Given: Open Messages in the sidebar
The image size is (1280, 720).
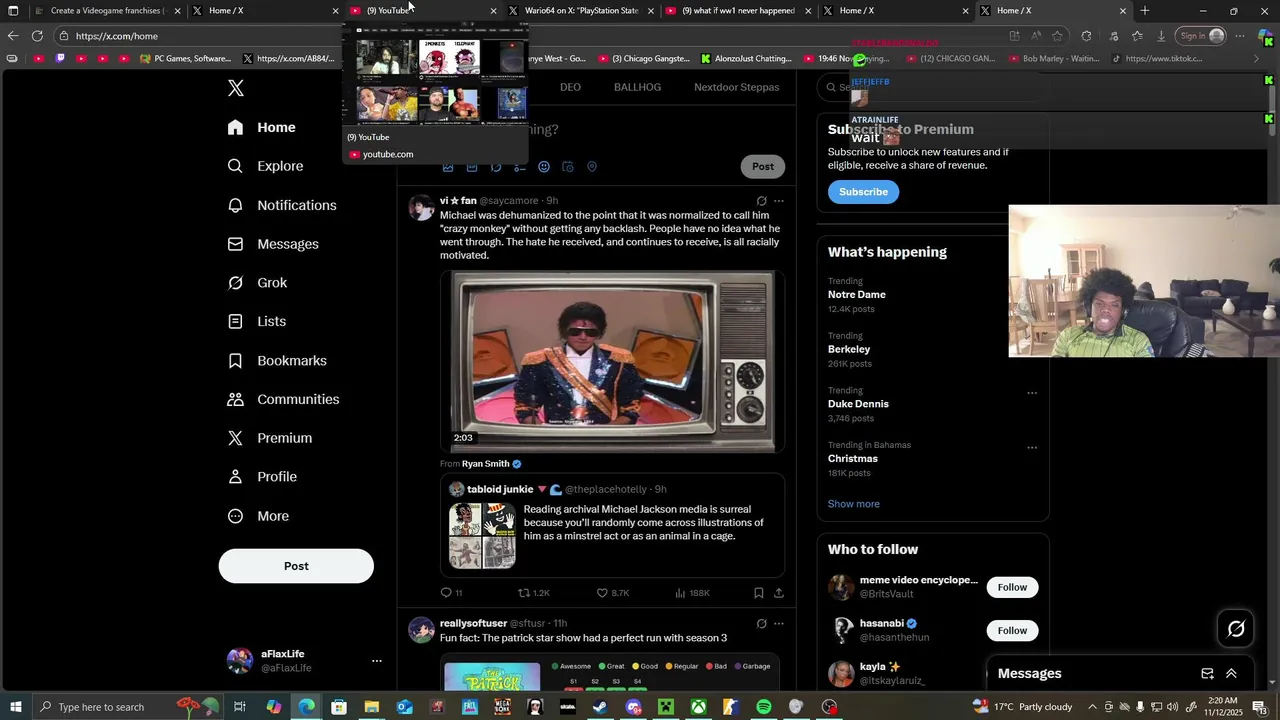Looking at the screenshot, I should pos(273,244).
